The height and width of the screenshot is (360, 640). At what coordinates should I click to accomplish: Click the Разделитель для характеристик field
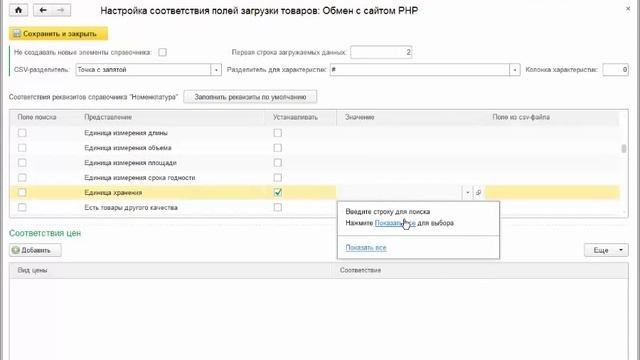[420, 70]
